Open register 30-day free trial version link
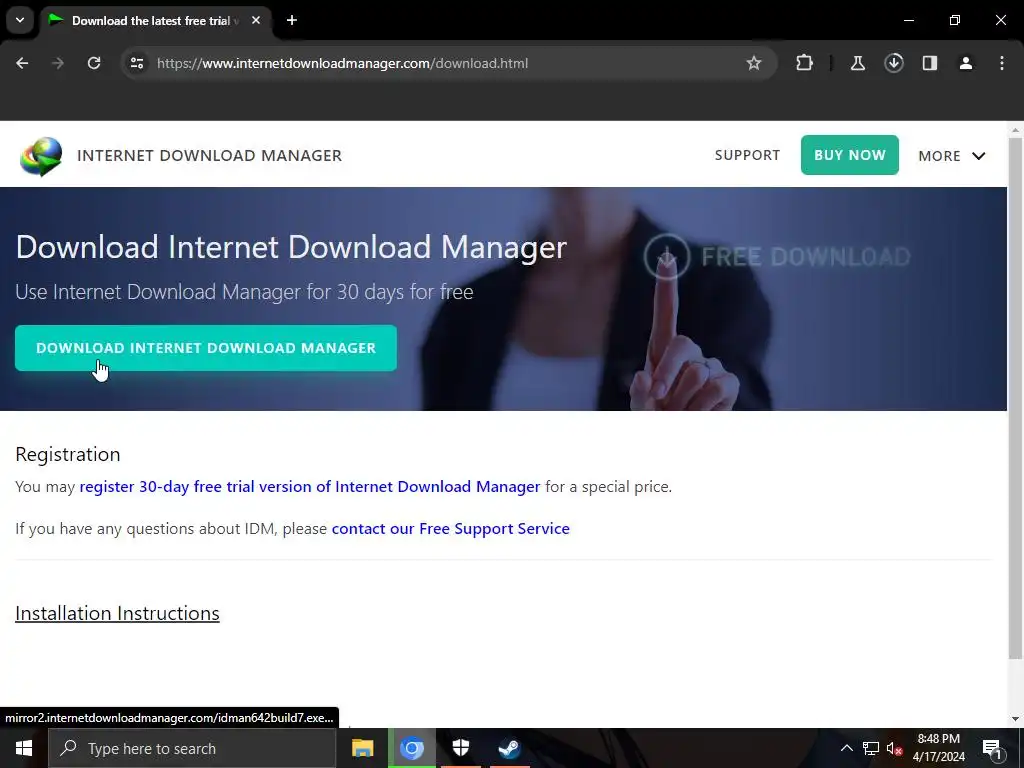Viewport: 1024px width, 768px height. [310, 487]
